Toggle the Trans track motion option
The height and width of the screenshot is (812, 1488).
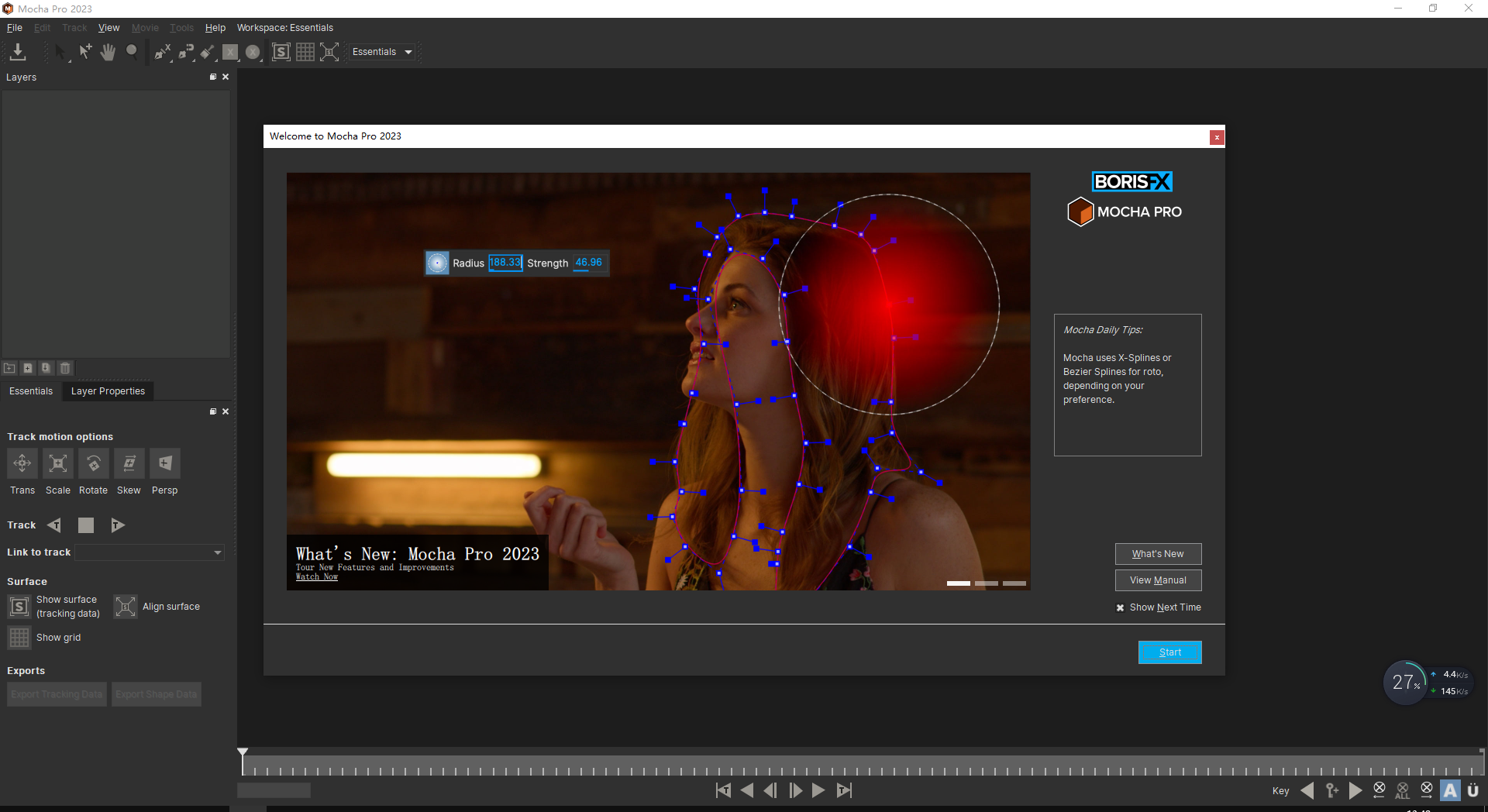pyautogui.click(x=22, y=463)
